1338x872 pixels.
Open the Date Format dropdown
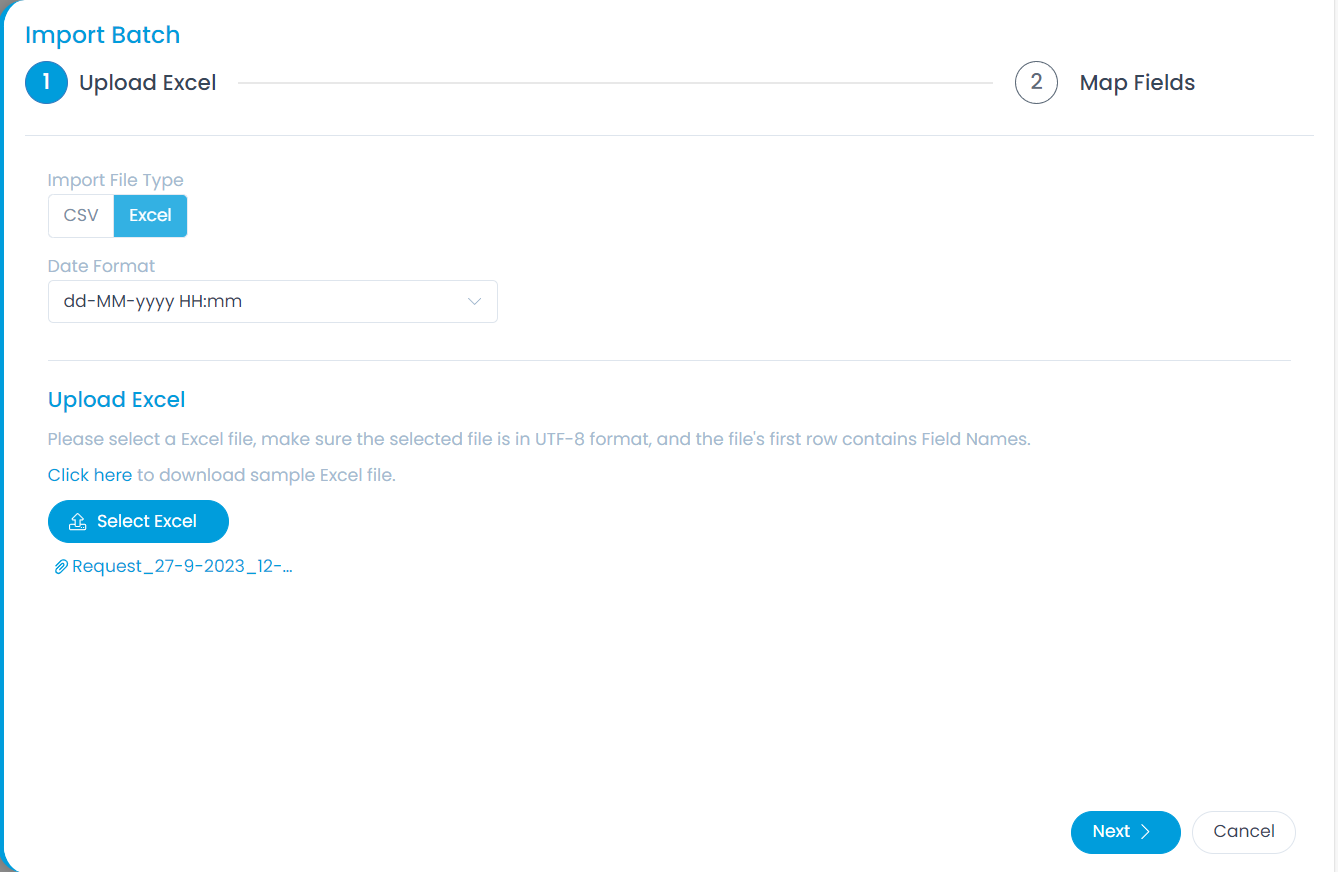[x=272, y=302]
